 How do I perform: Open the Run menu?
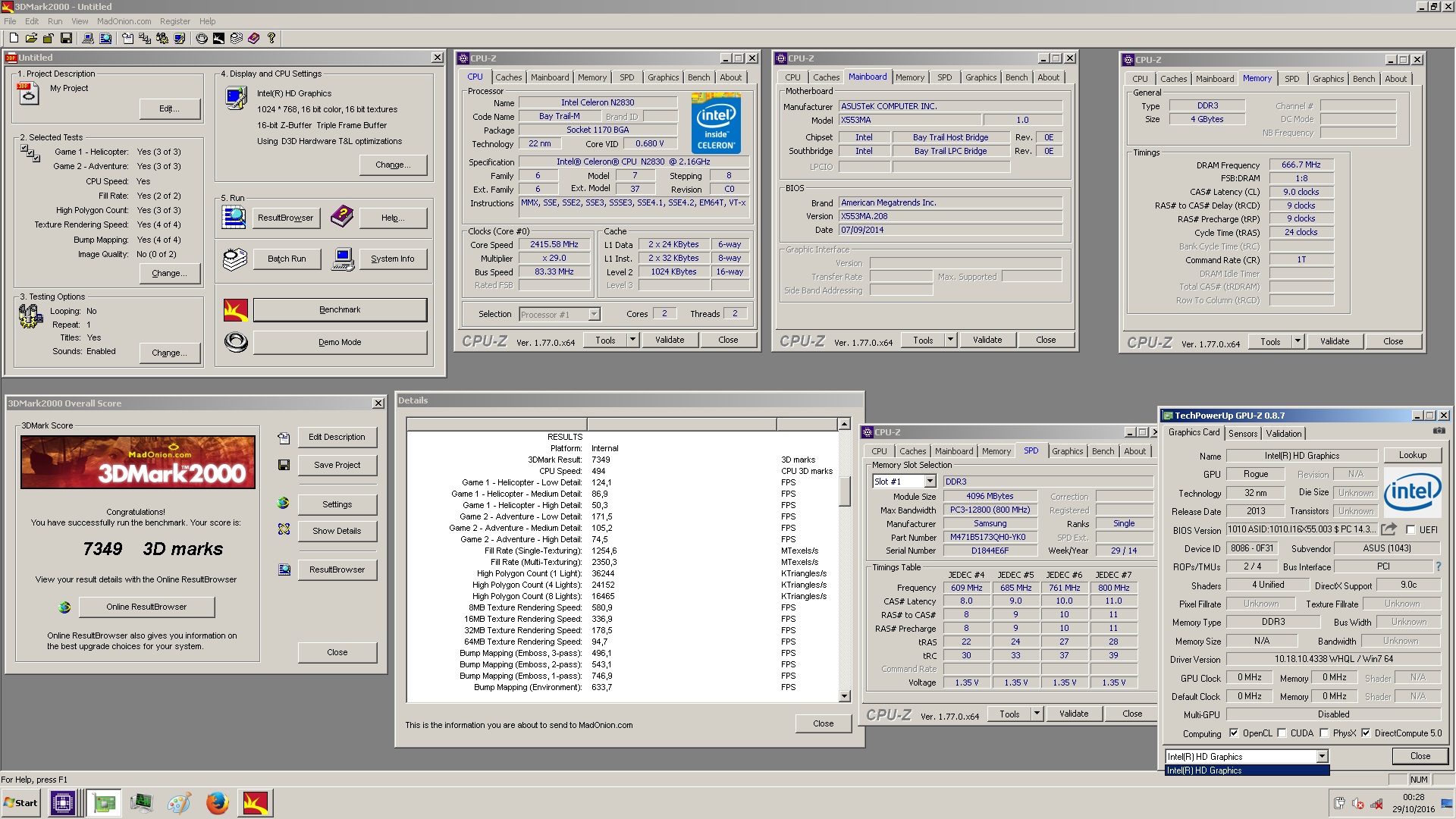pyautogui.click(x=55, y=21)
